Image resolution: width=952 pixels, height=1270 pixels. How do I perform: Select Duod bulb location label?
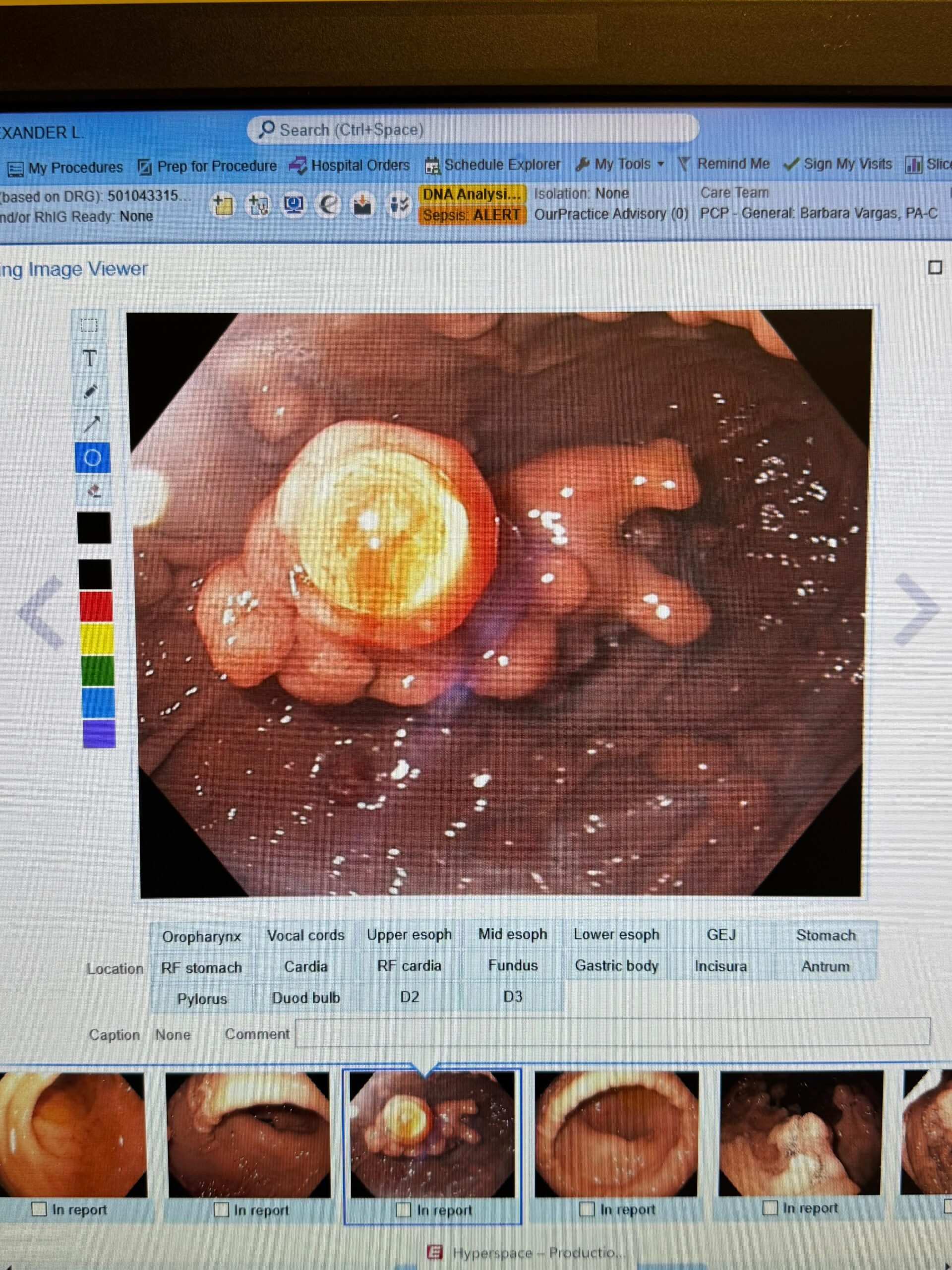(x=305, y=998)
